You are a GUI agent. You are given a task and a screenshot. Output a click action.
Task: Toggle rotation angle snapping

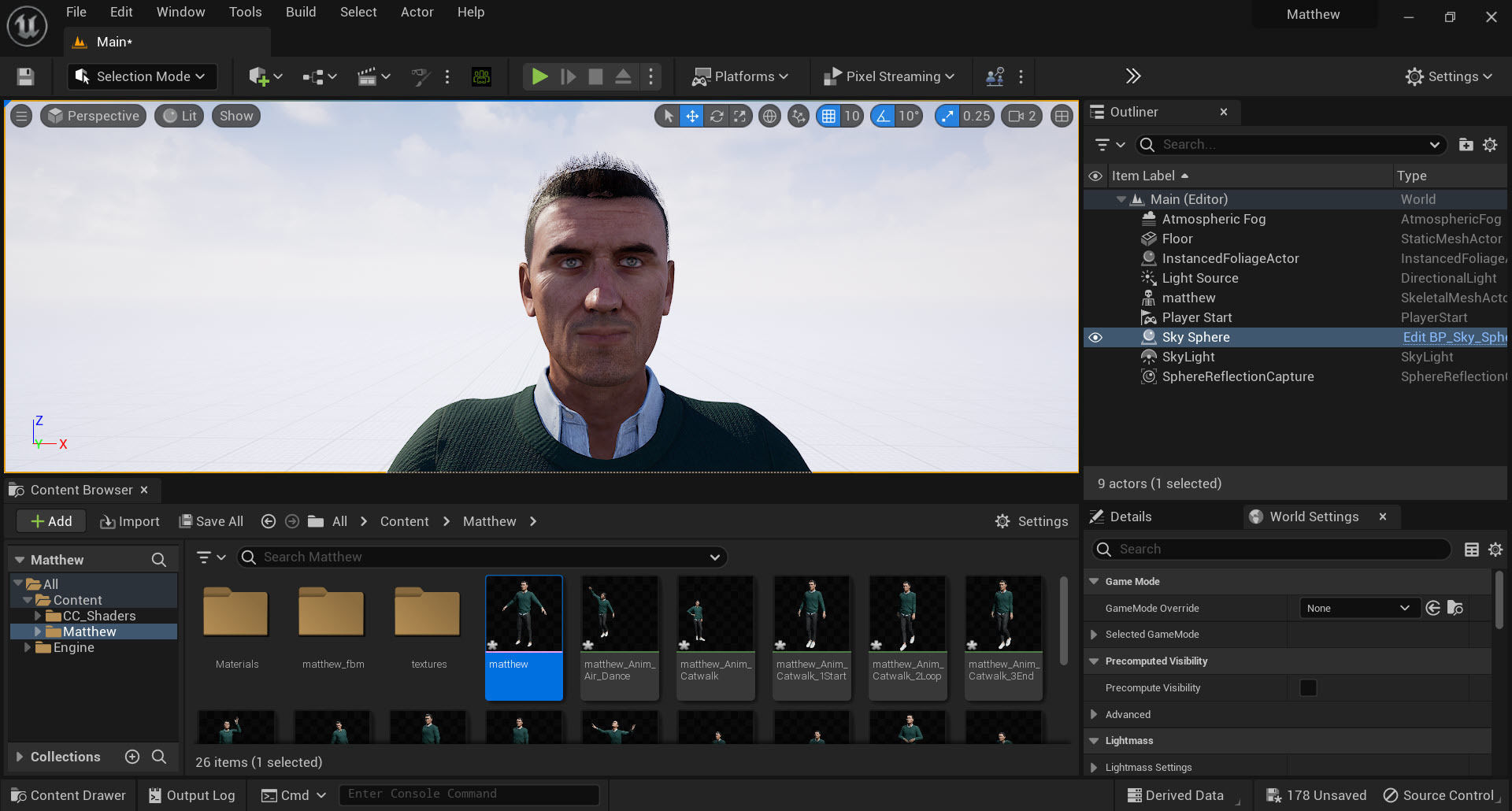point(883,117)
